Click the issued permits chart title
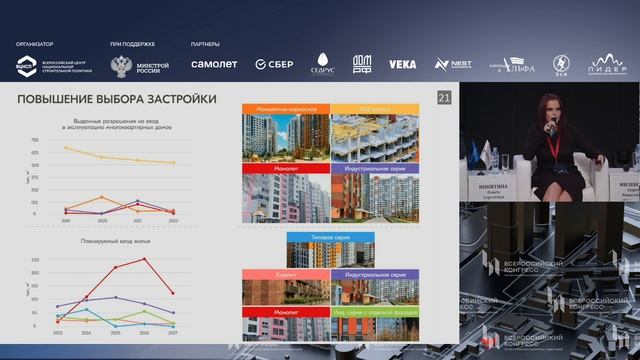The width and height of the screenshot is (640, 360). point(117,124)
